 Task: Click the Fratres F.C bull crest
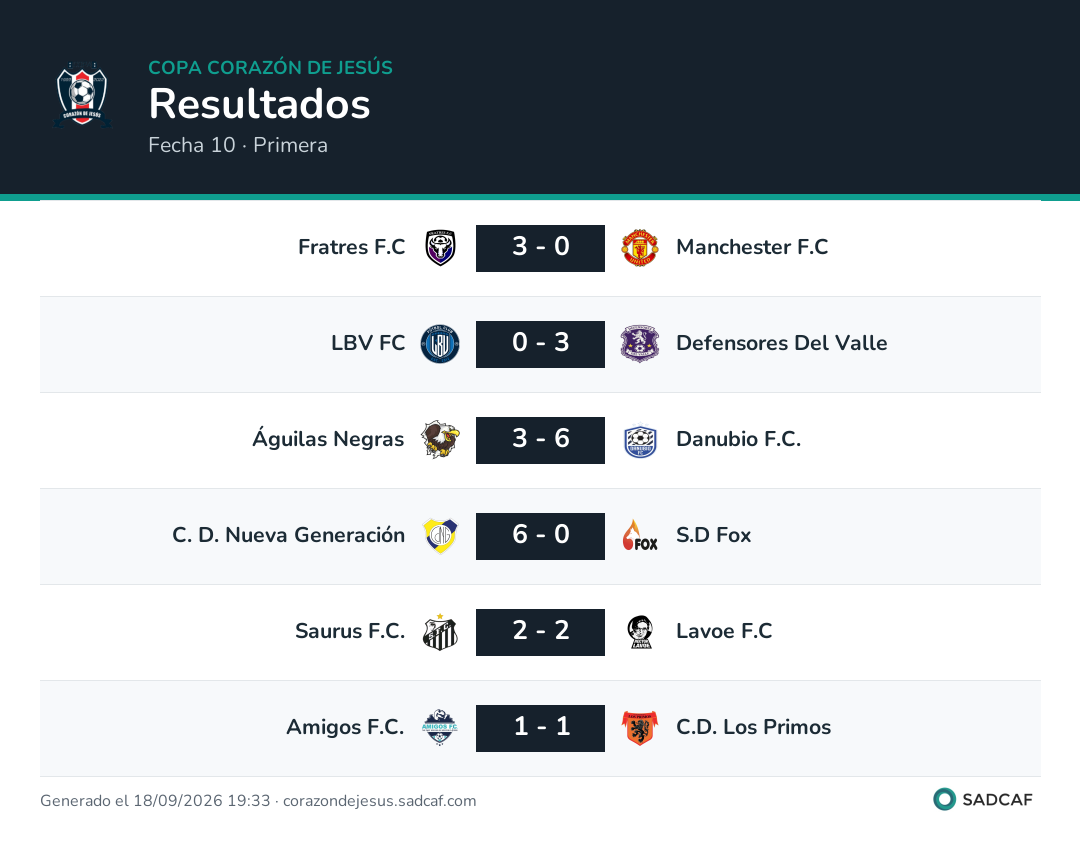[x=440, y=248]
